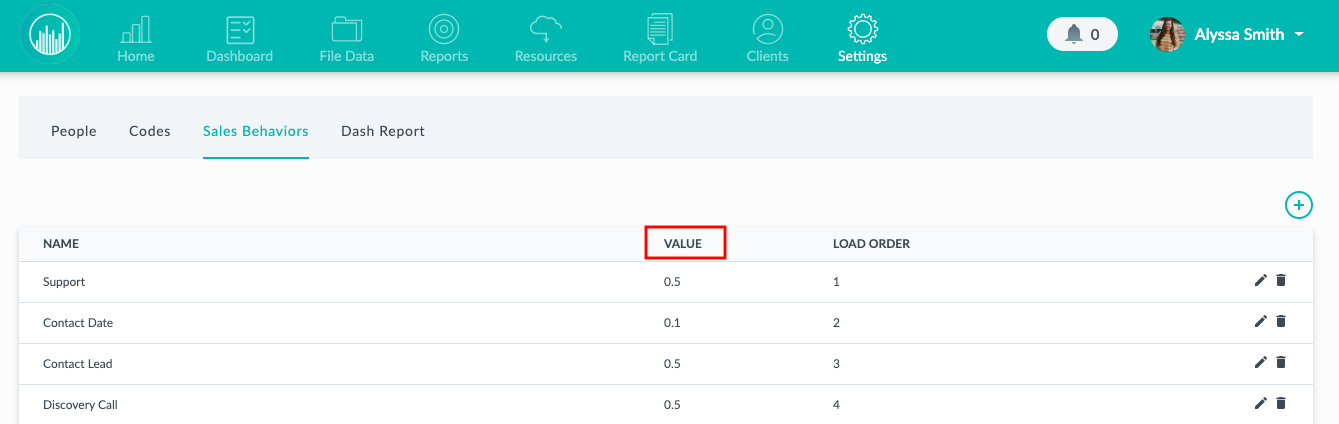Expand the Alyssa Smith user dropdown
The image size is (1339, 424).
pyautogui.click(x=1299, y=35)
